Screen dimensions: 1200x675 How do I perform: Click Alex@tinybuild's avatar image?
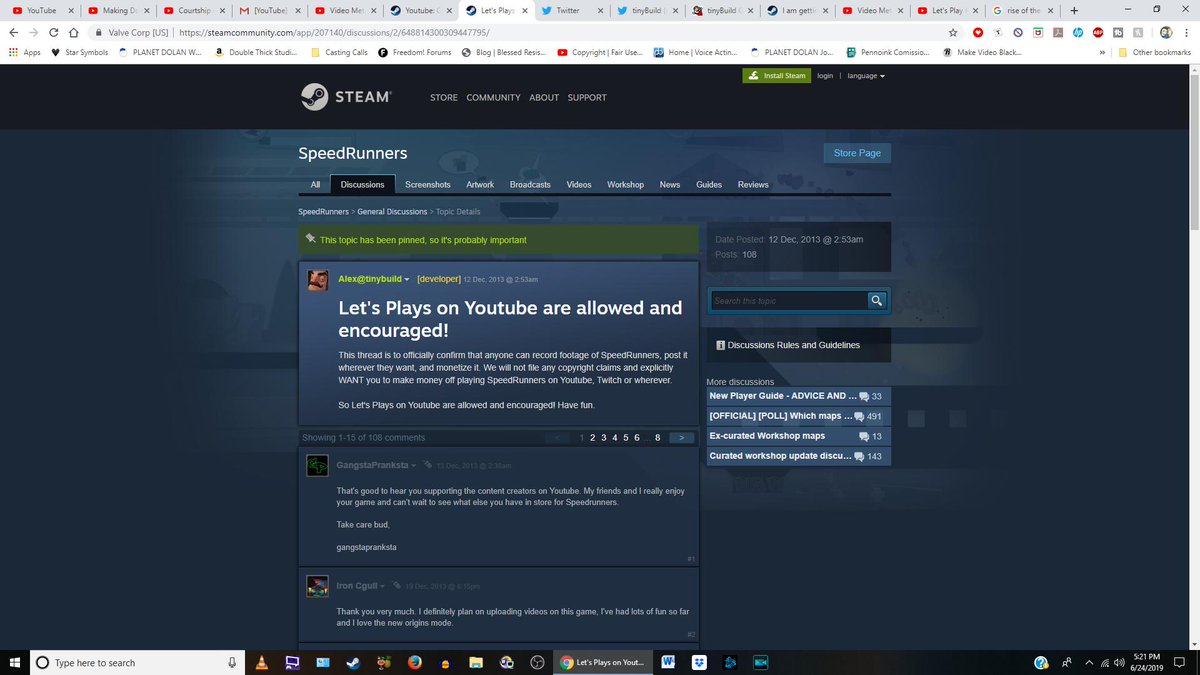[x=318, y=280]
